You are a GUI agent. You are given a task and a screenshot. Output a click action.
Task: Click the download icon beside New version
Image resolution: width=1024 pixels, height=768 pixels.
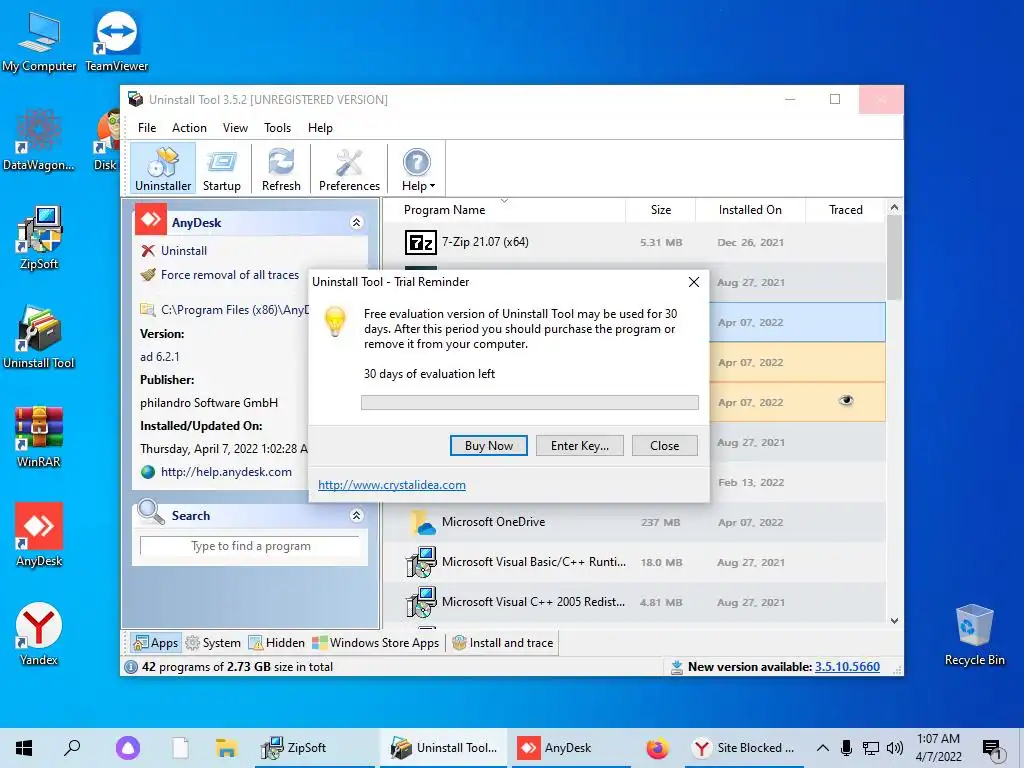click(x=677, y=667)
